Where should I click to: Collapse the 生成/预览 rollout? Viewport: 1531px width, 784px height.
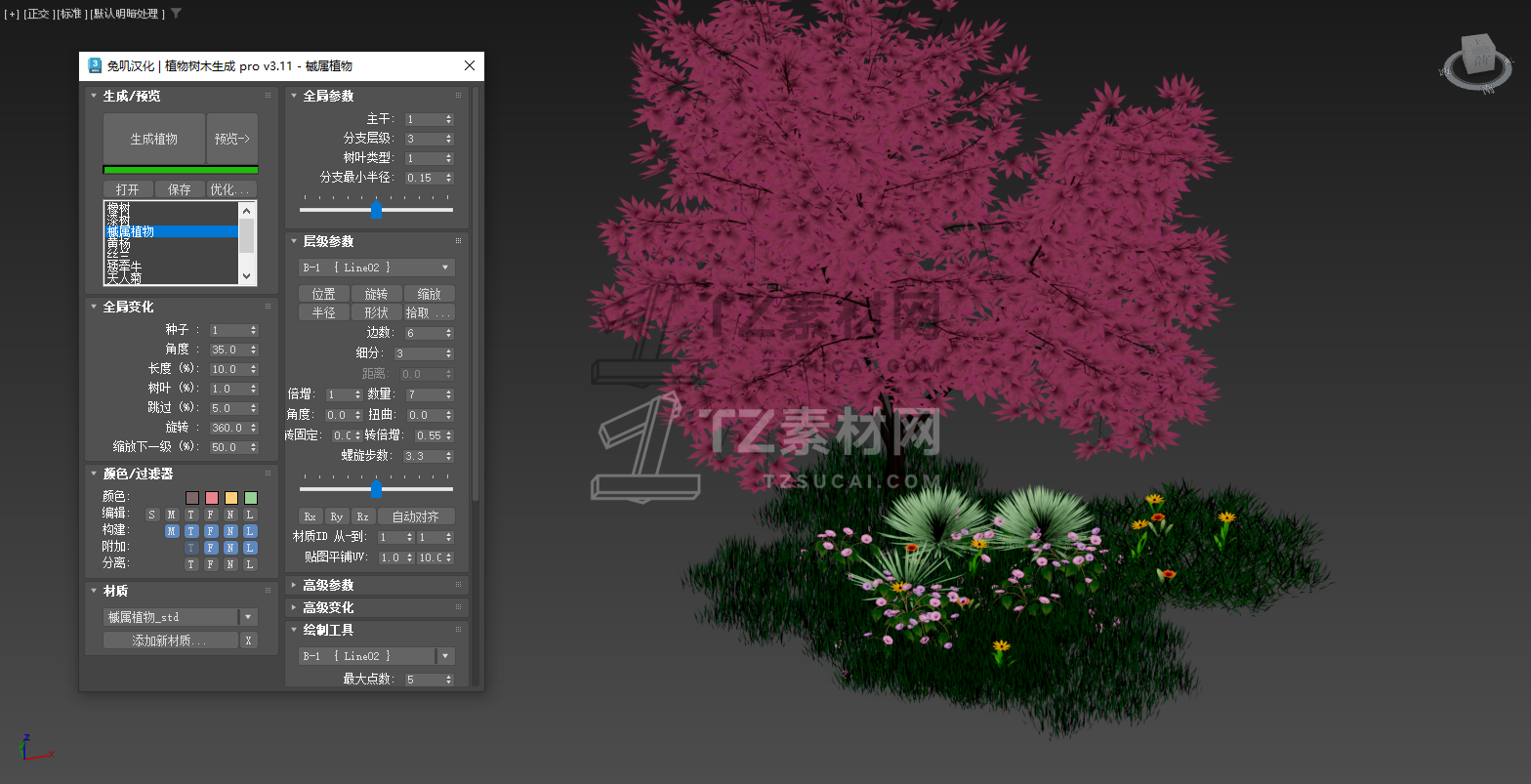point(94,96)
